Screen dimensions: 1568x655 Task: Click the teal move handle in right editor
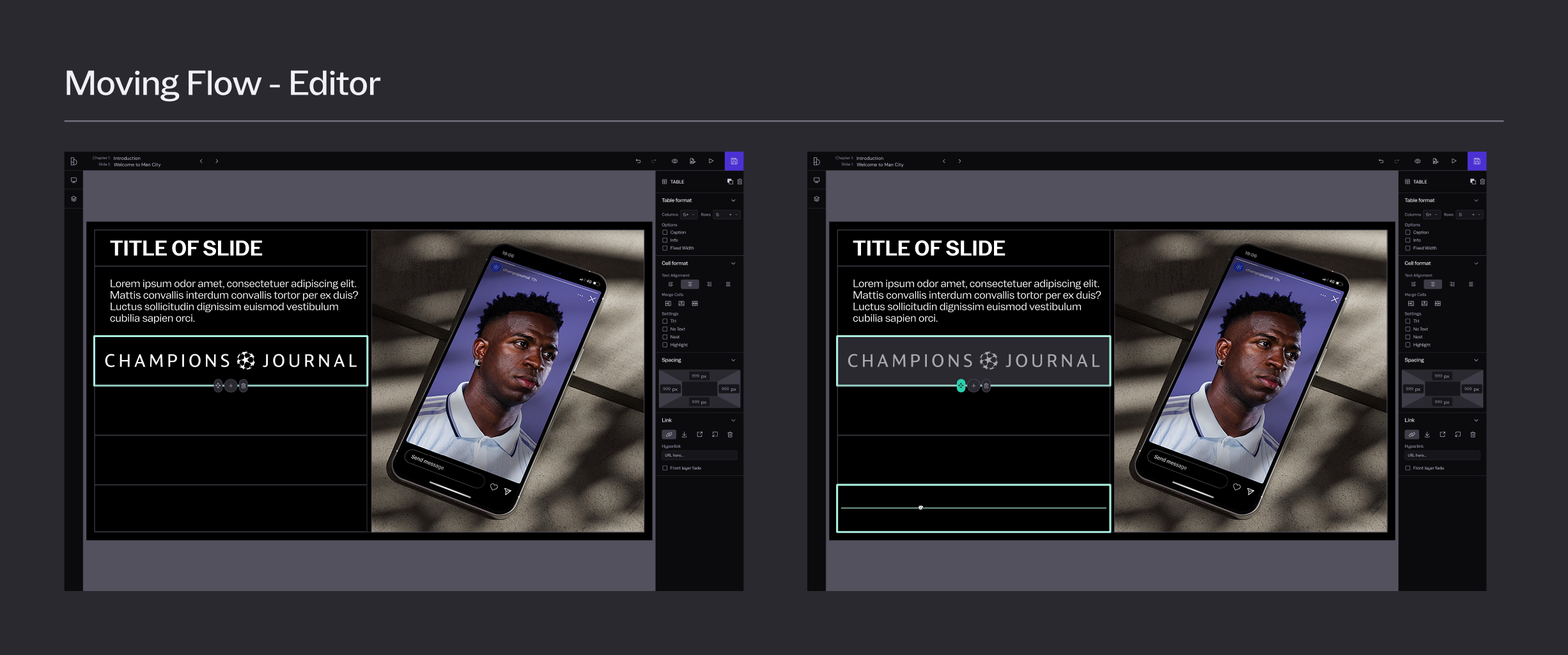tap(961, 386)
